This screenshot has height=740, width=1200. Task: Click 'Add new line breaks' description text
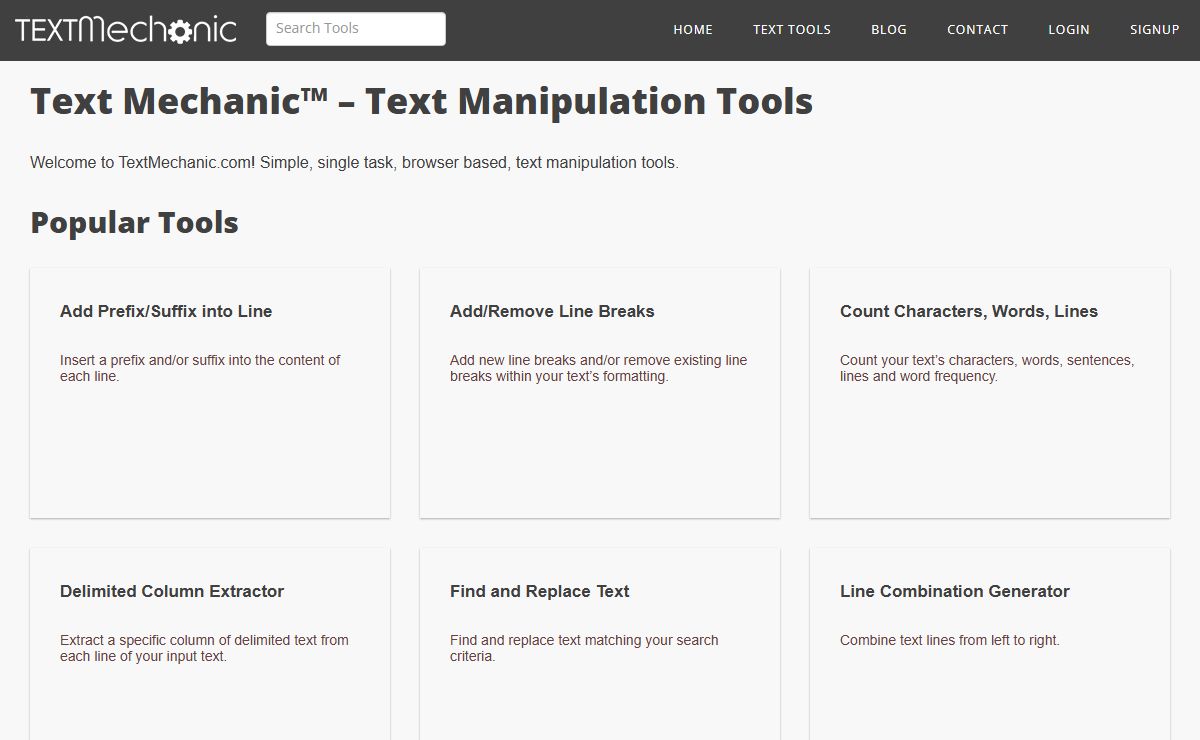coord(598,368)
